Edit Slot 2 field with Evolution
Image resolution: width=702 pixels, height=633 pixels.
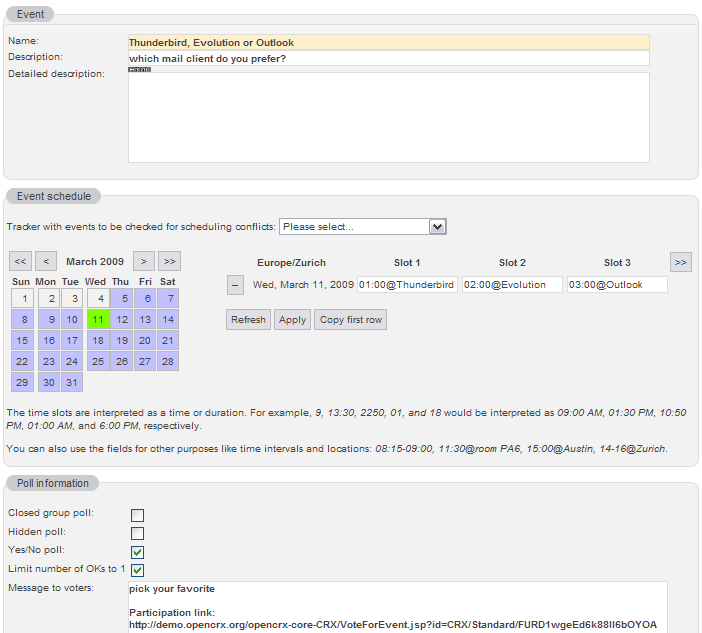coord(512,285)
